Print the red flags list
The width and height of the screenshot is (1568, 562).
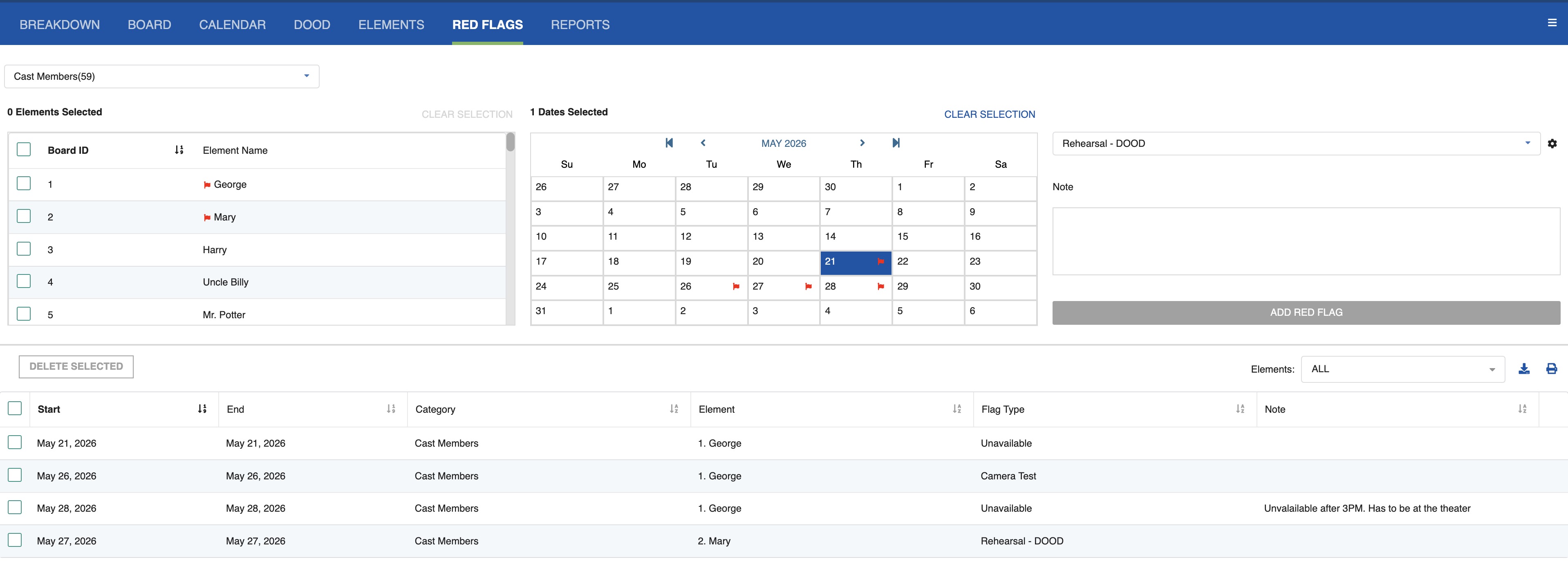click(x=1551, y=369)
